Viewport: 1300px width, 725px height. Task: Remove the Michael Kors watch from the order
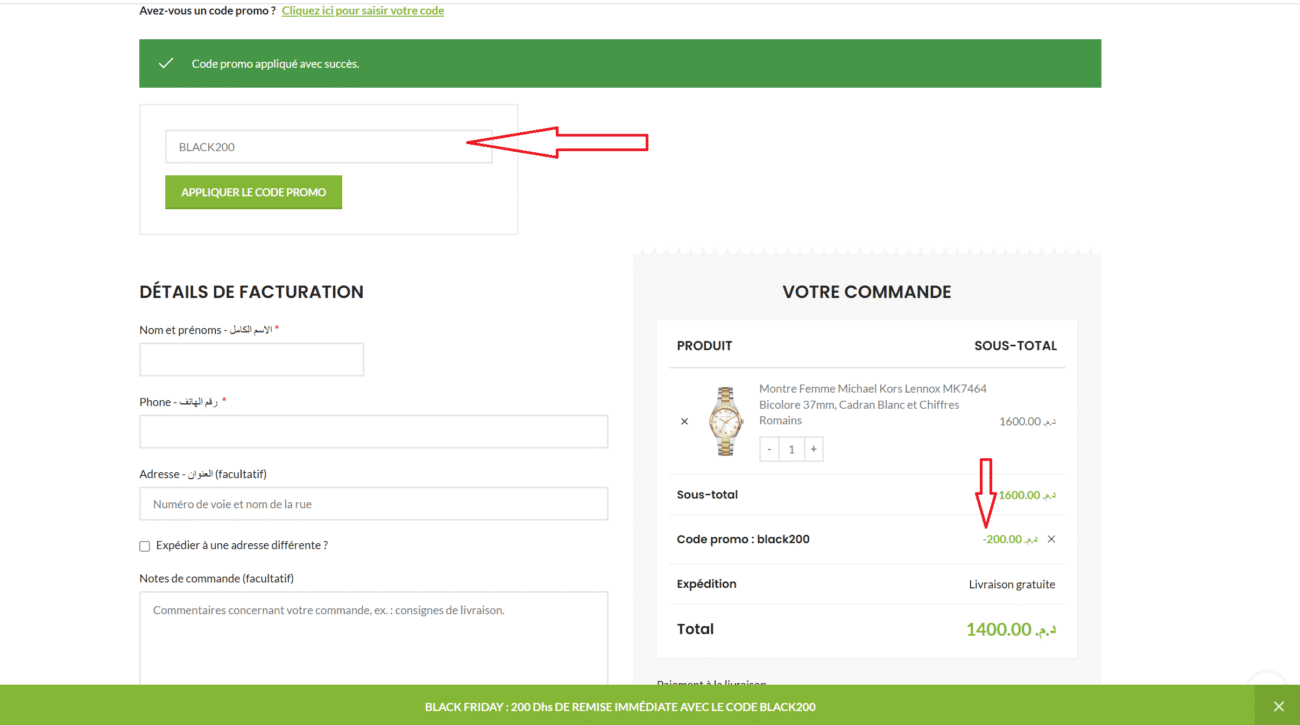point(684,421)
